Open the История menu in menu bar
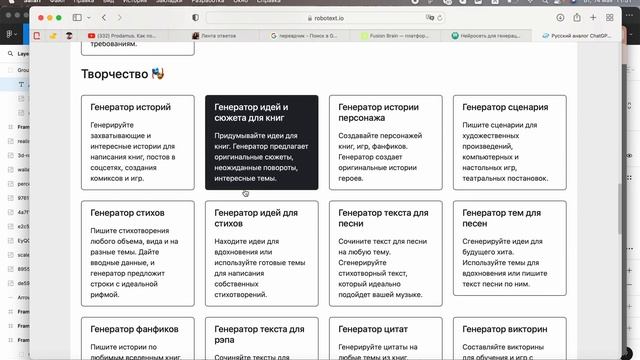 coord(135,2)
